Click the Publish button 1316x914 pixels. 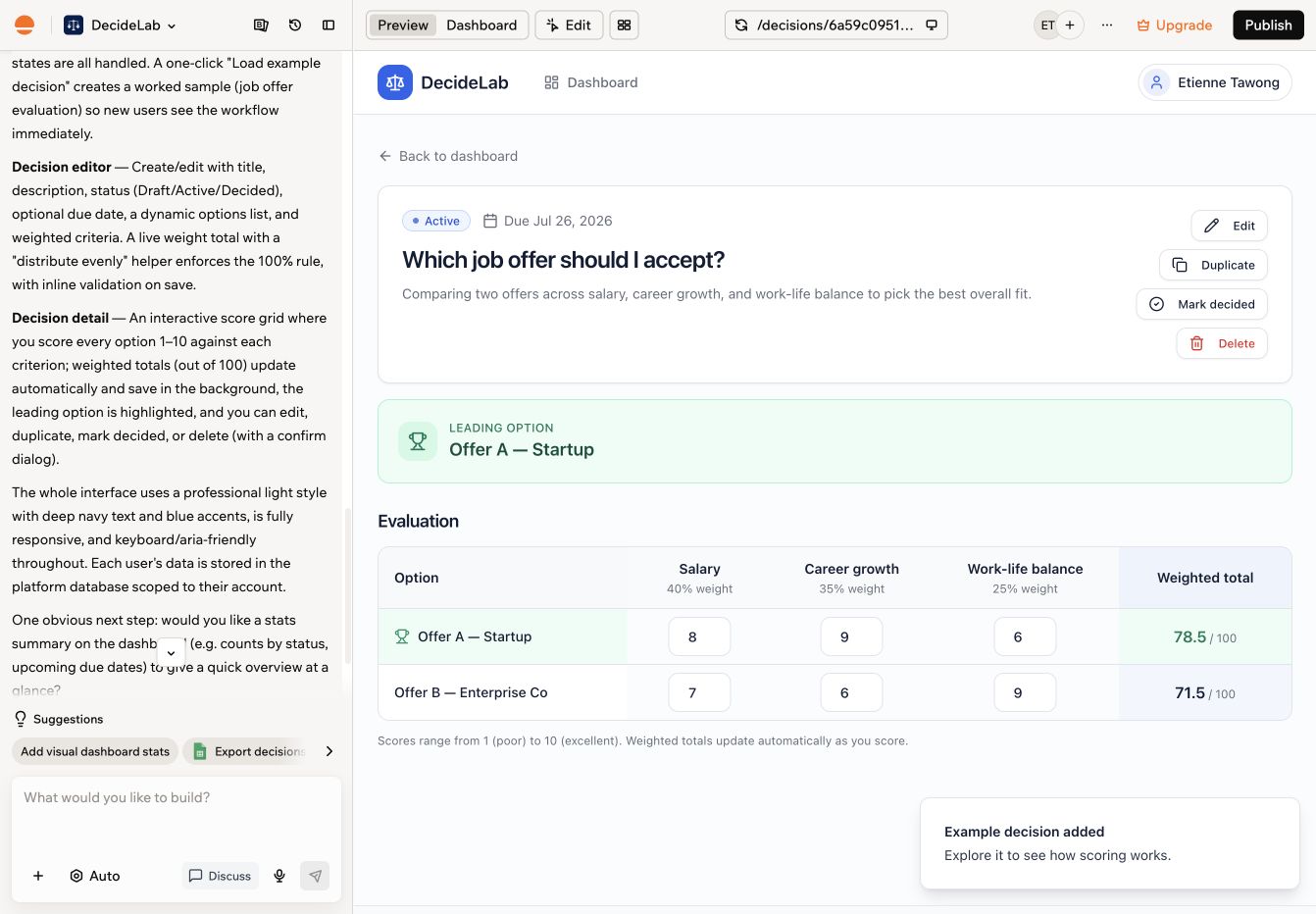tap(1268, 25)
